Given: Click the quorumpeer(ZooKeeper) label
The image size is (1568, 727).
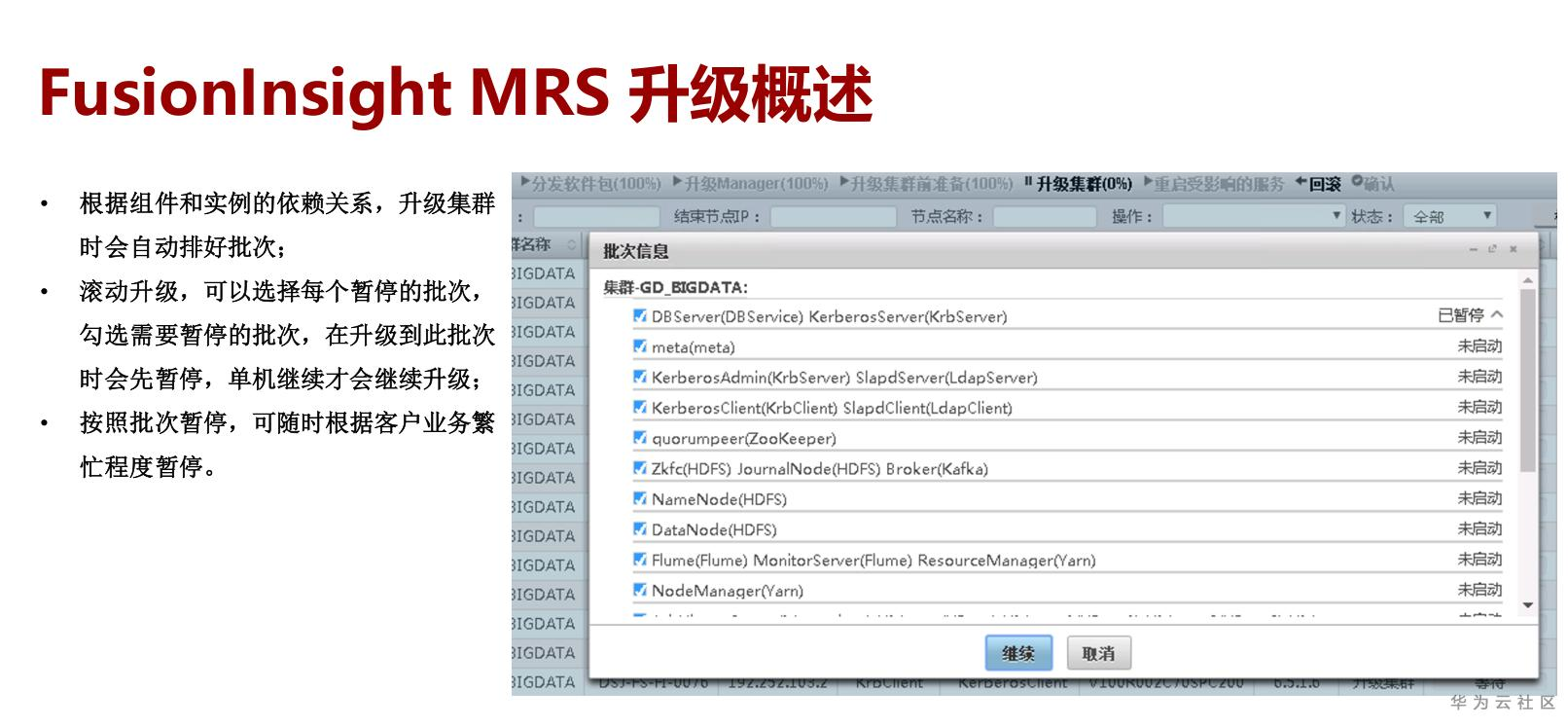Looking at the screenshot, I should pyautogui.click(x=744, y=438).
